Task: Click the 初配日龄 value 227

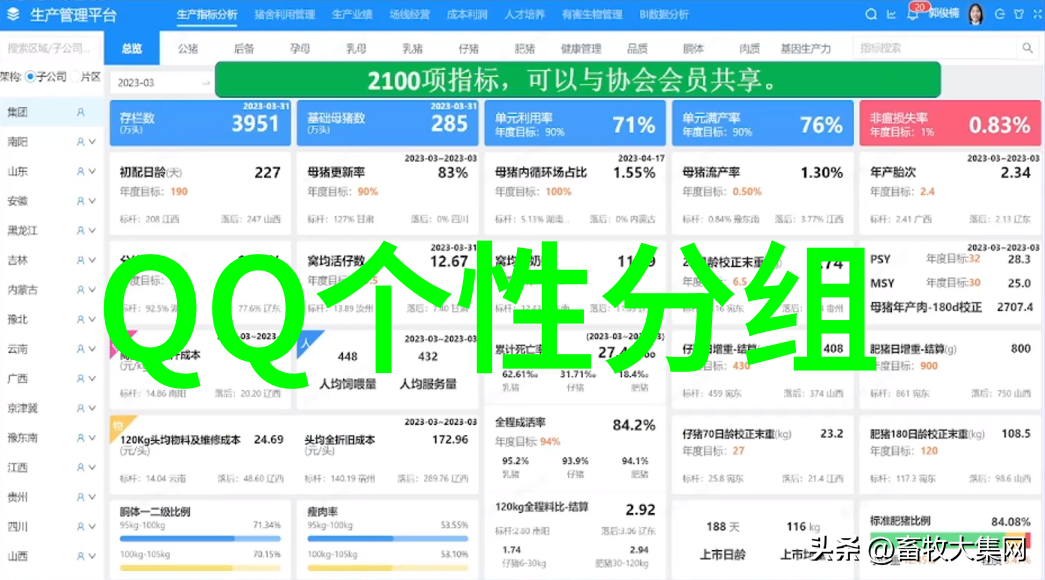Action: coord(267,173)
